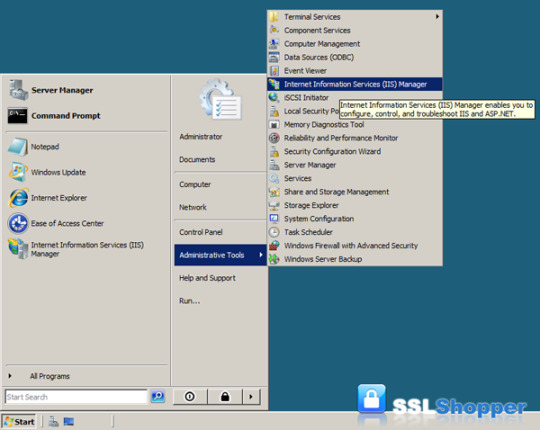The height and width of the screenshot is (430, 540).
Task: Select Windows Update text label
Action: pyautogui.click(x=58, y=172)
